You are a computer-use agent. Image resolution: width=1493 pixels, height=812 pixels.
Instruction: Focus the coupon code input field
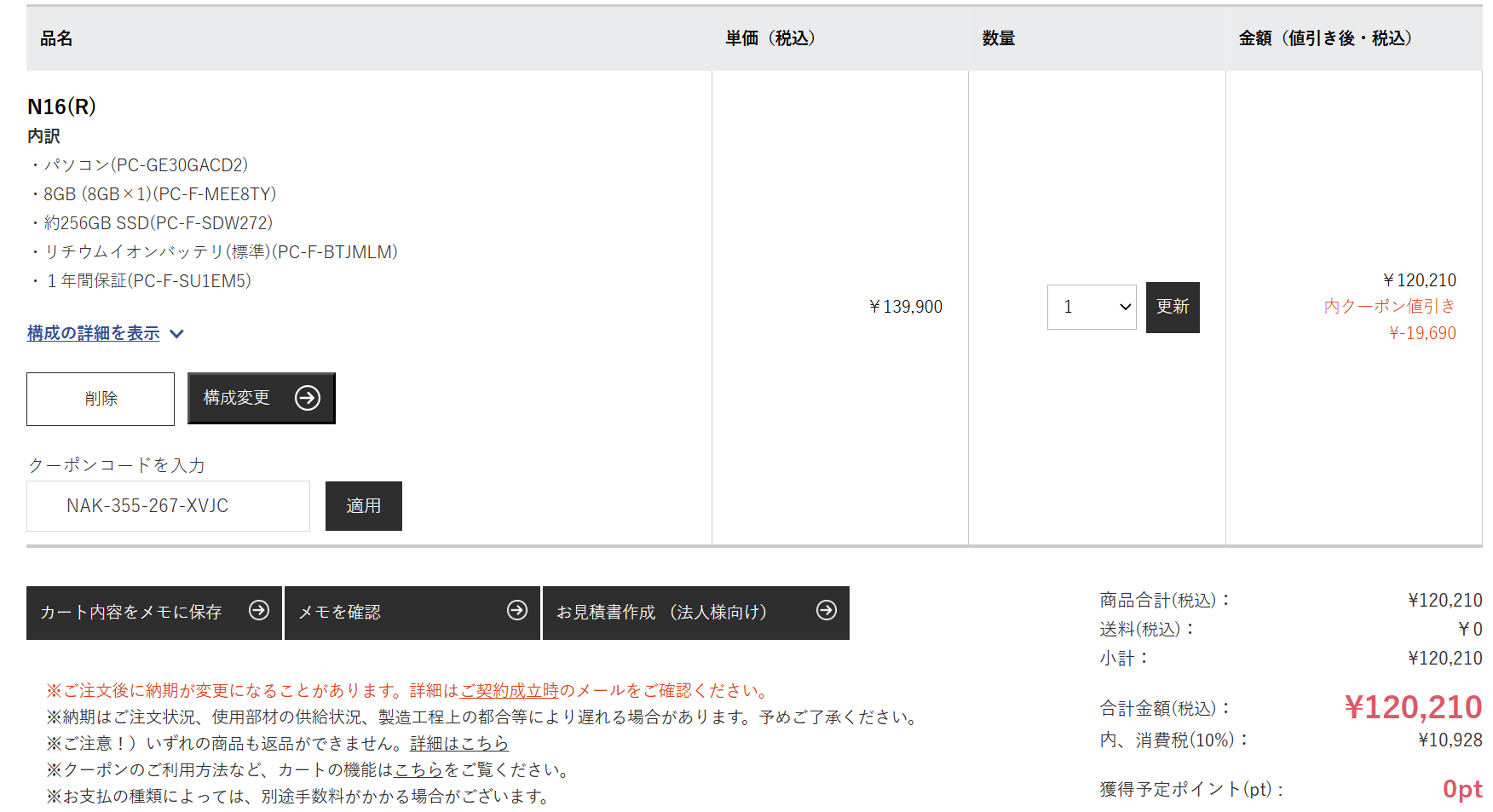[168, 506]
